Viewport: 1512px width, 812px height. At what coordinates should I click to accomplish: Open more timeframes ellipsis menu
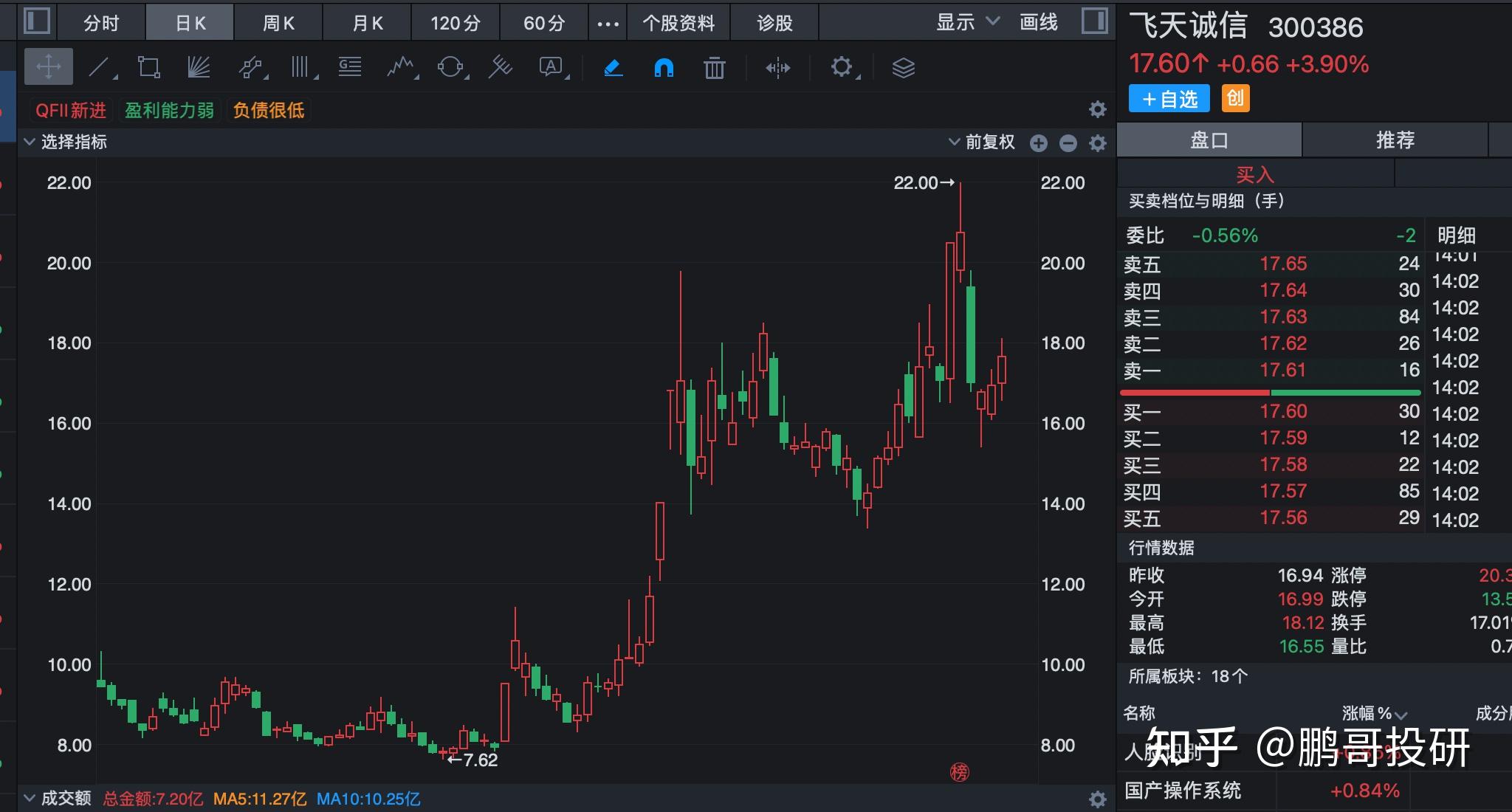click(608, 23)
